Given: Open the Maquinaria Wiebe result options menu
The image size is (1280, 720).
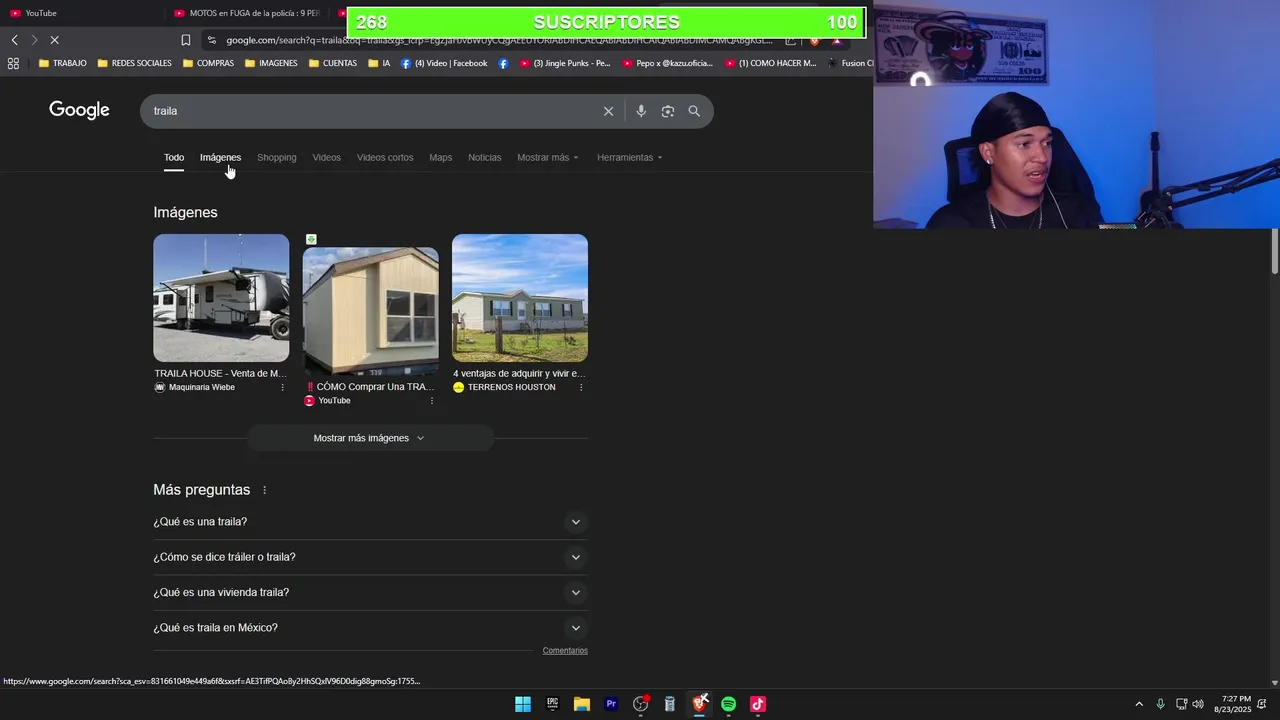Looking at the screenshot, I should 282,387.
